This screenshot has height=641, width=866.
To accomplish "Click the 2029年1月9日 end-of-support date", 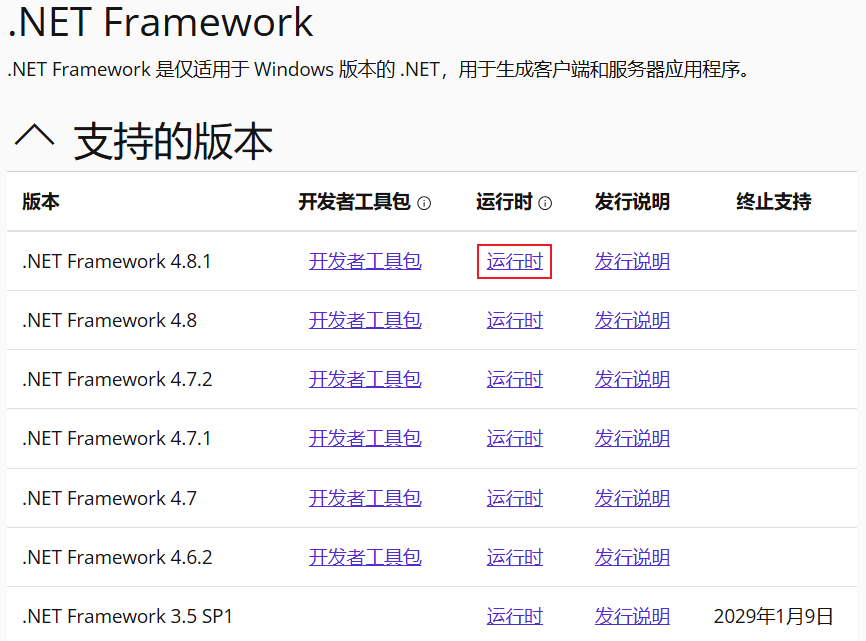I will (773, 616).
